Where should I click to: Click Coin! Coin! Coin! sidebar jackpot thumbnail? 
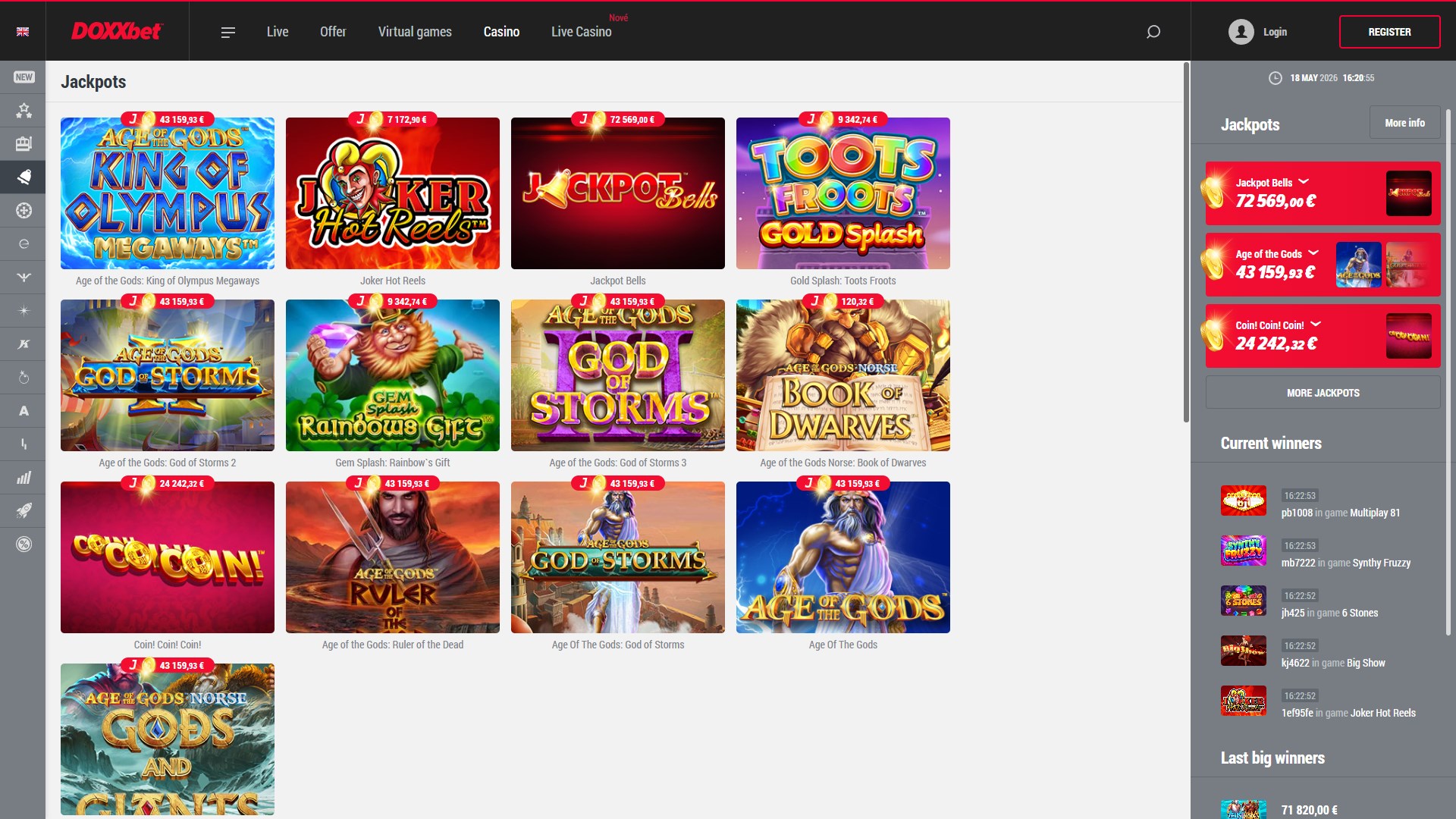pyautogui.click(x=1408, y=336)
